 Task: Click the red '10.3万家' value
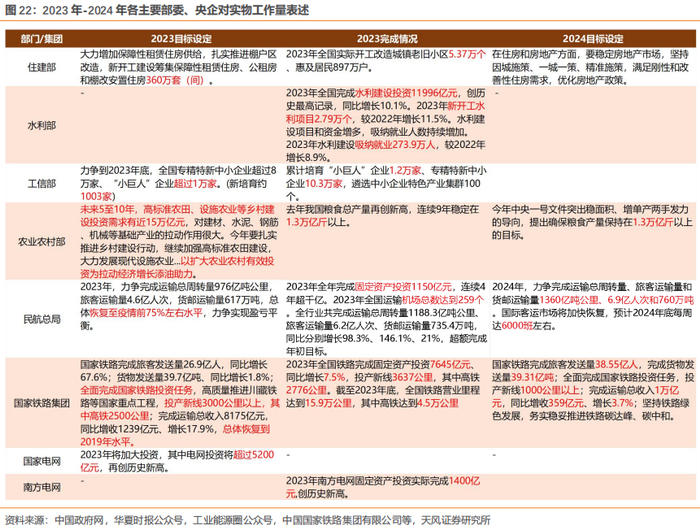tap(324, 184)
